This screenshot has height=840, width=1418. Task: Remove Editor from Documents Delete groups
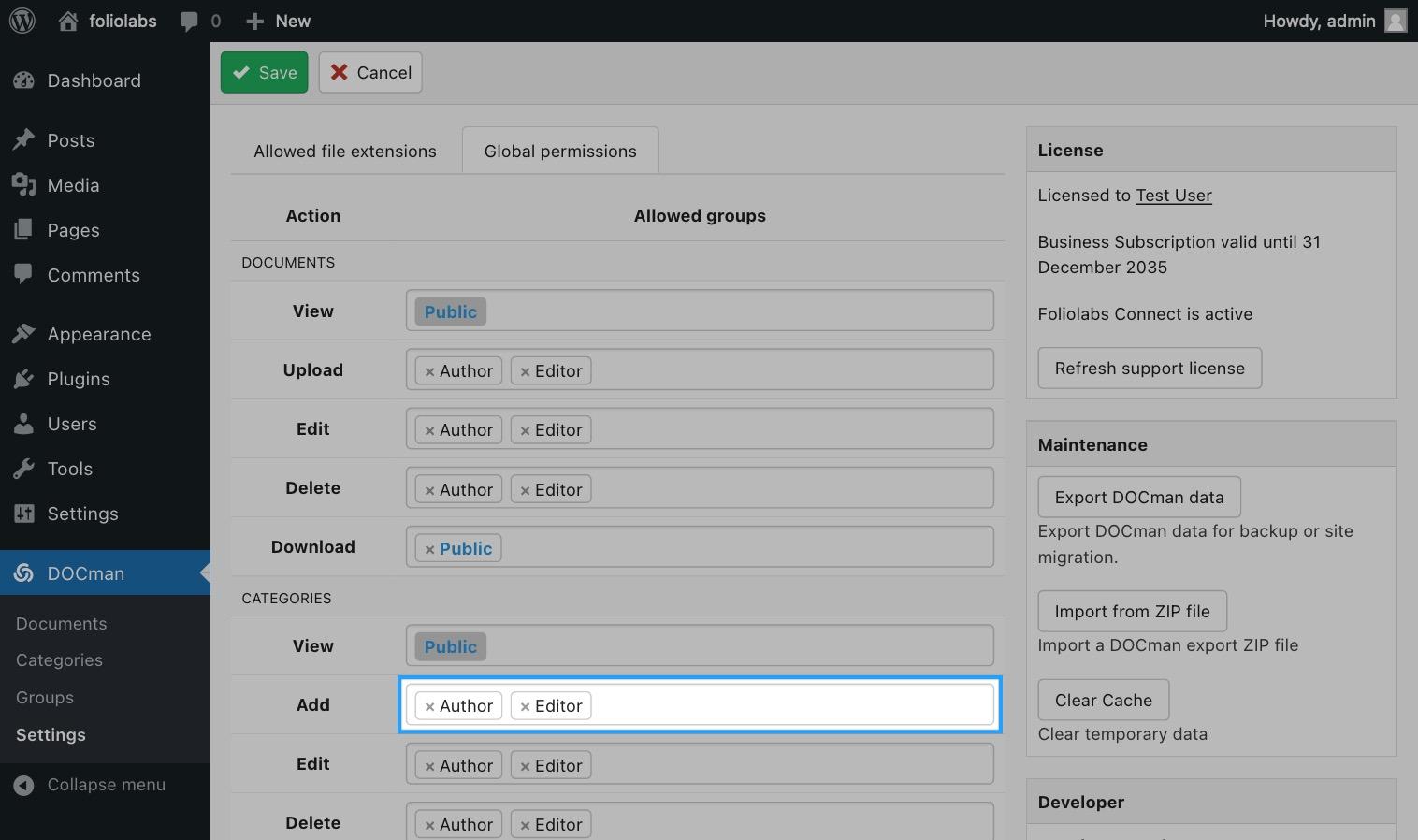tap(525, 491)
